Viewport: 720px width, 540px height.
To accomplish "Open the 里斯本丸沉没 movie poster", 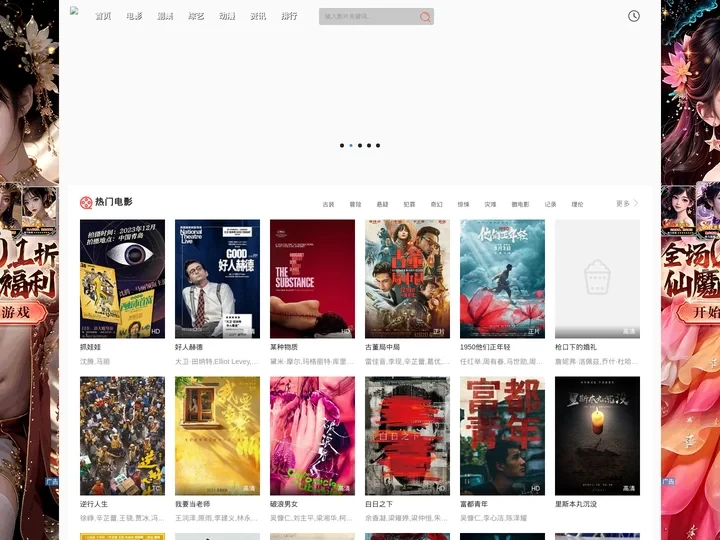I will tap(597, 436).
